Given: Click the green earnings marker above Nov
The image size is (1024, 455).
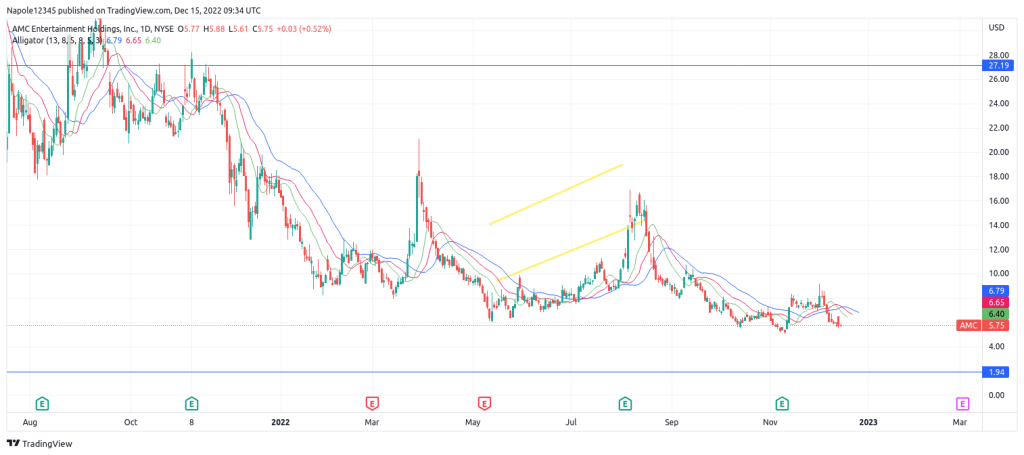Looking at the screenshot, I should (x=782, y=403).
